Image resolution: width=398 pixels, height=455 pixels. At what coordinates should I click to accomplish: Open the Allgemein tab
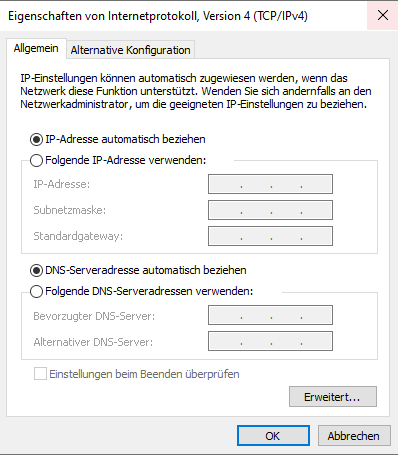coord(36,48)
